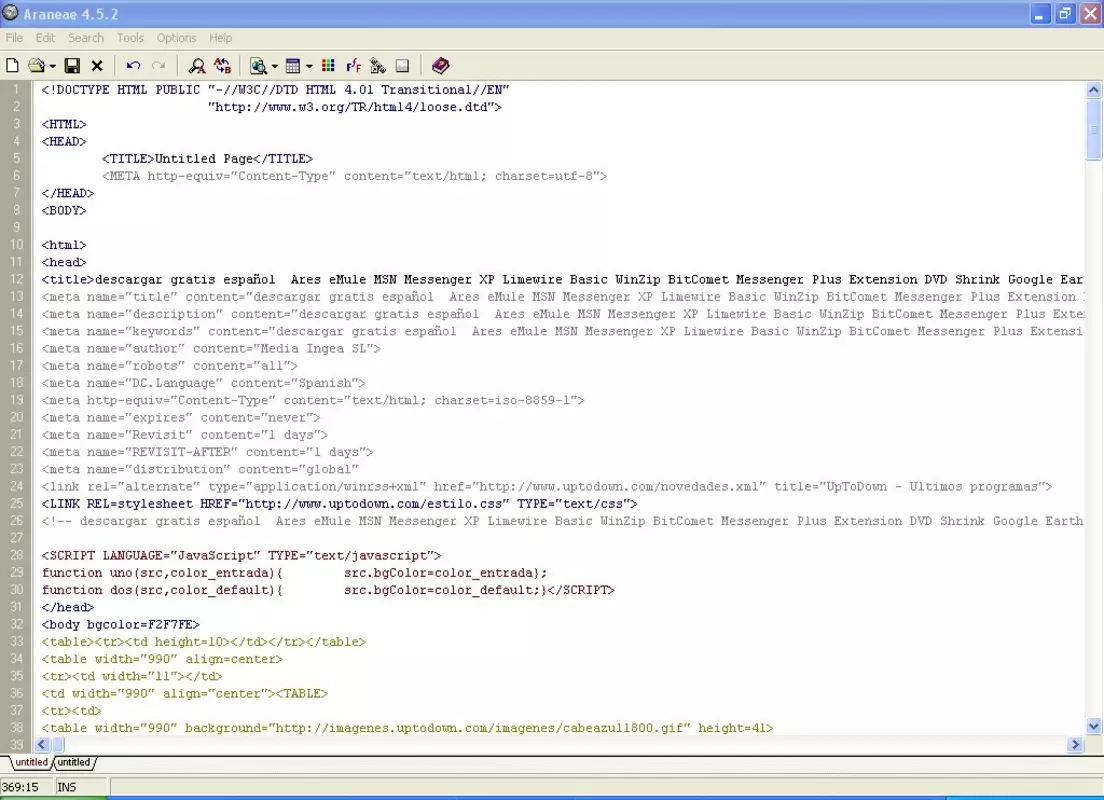The width and height of the screenshot is (1104, 800).
Task: Click the SCRIPT LANGUAGE="JavaScript" line
Action: coord(241,555)
